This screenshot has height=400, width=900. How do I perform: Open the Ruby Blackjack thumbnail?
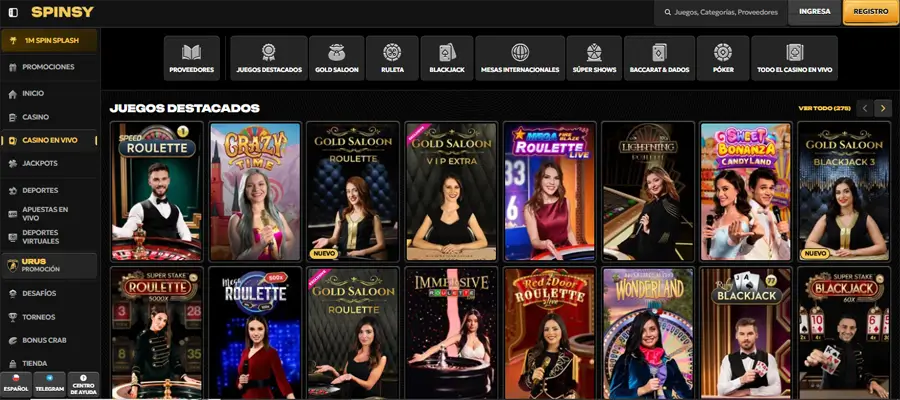tap(746, 333)
